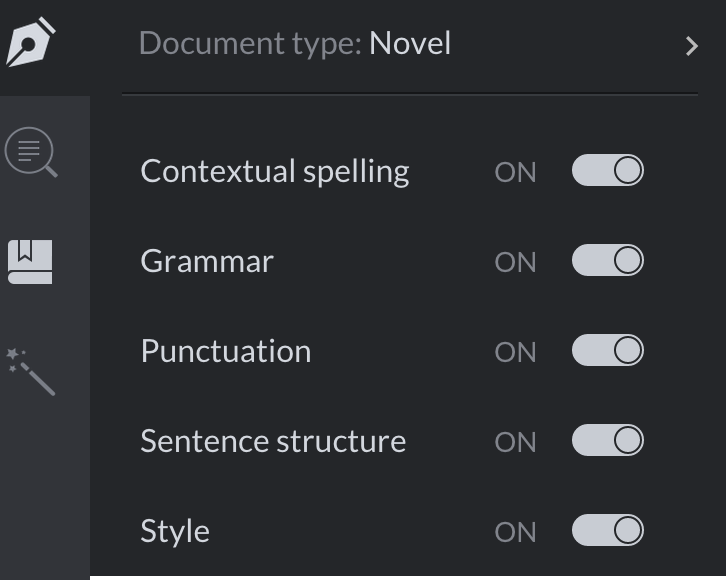This screenshot has height=580, width=726.
Task: Click the Novel document type value
Action: pos(410,44)
